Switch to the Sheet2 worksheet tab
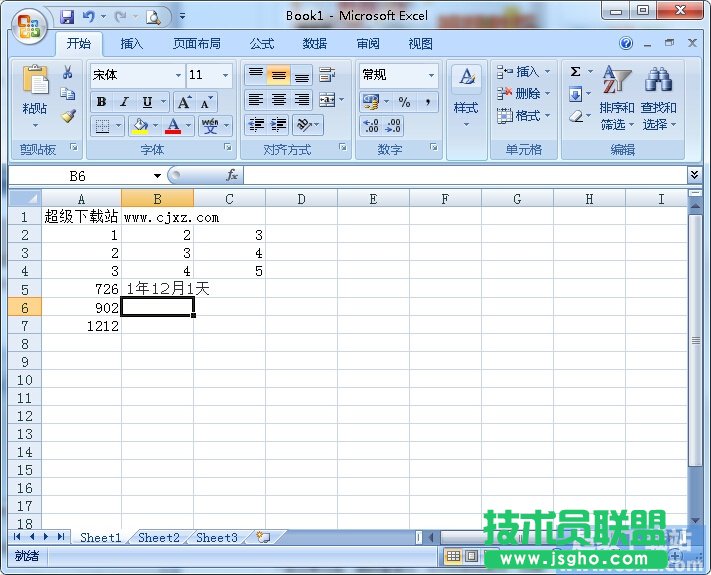This screenshot has width=711, height=575. click(159, 537)
